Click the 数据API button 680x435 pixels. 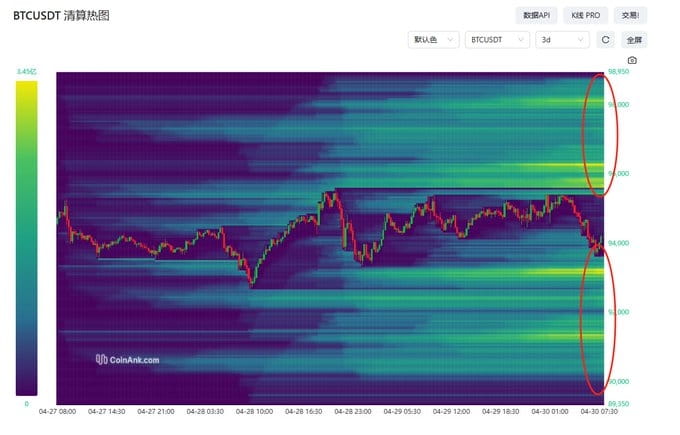click(x=537, y=15)
